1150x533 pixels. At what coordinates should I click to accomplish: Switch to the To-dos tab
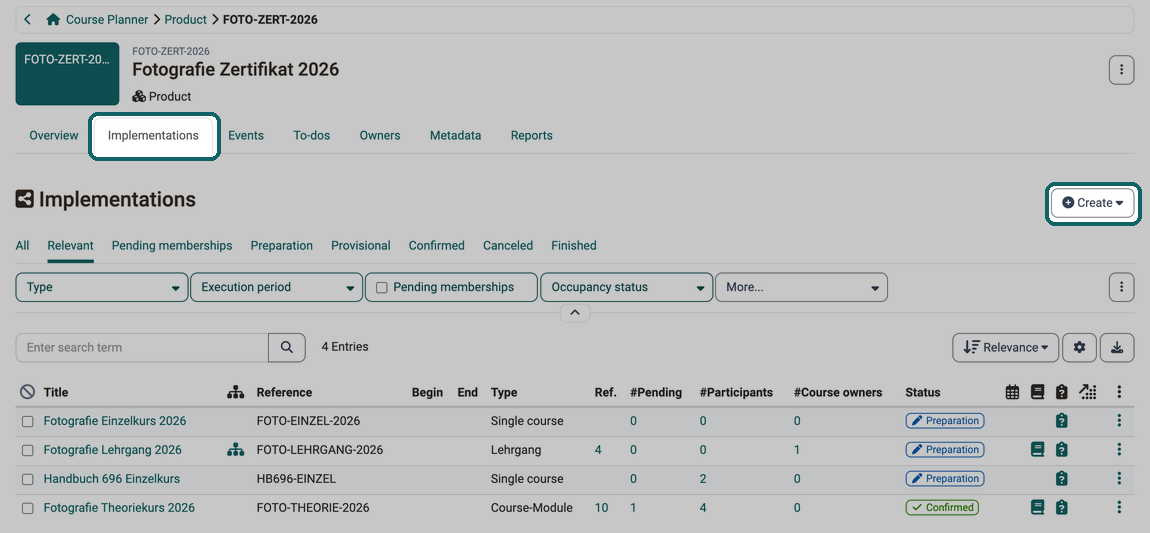tap(312, 136)
